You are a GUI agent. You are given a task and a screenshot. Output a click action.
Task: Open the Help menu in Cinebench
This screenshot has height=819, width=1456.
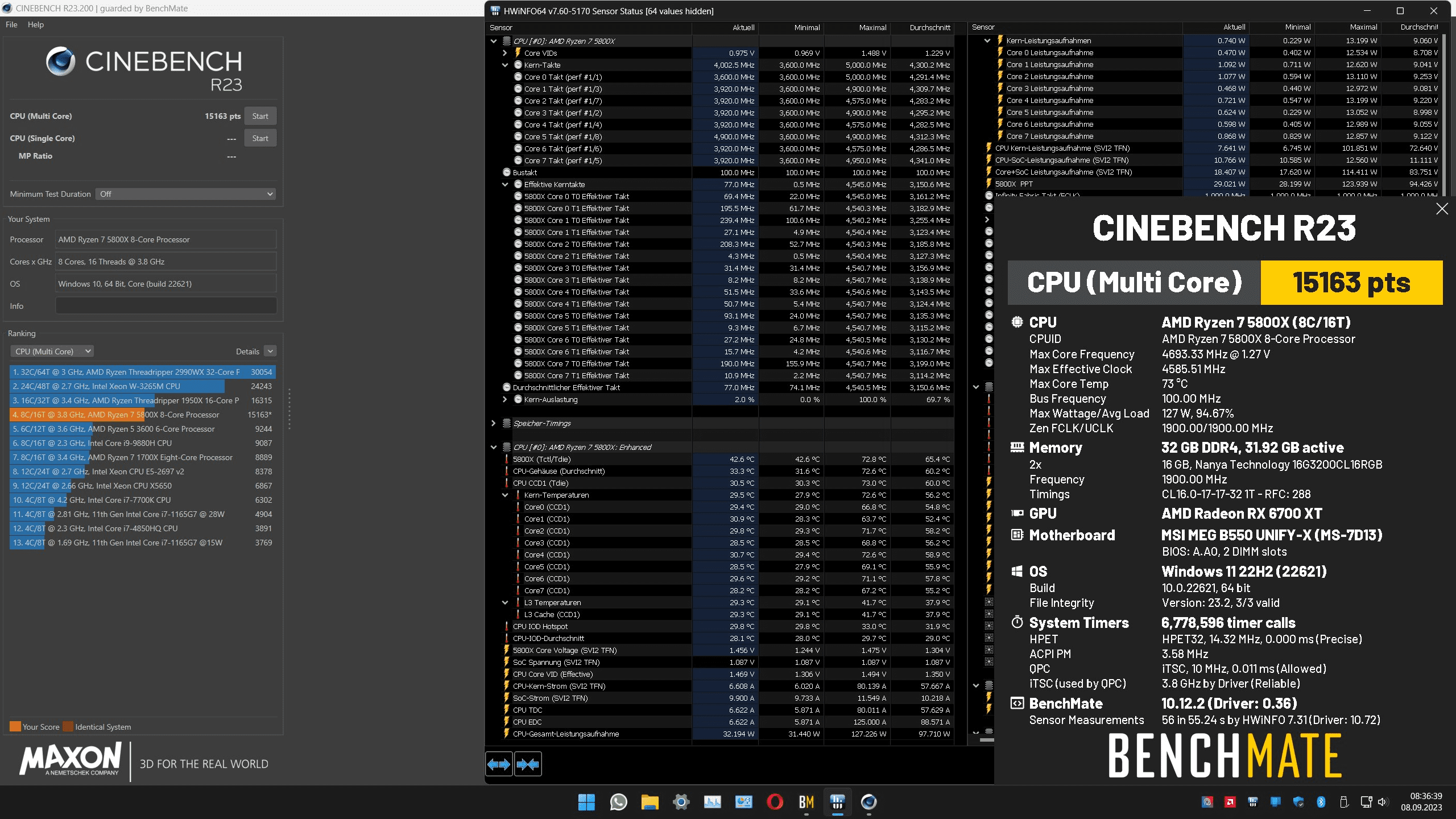pyautogui.click(x=36, y=24)
